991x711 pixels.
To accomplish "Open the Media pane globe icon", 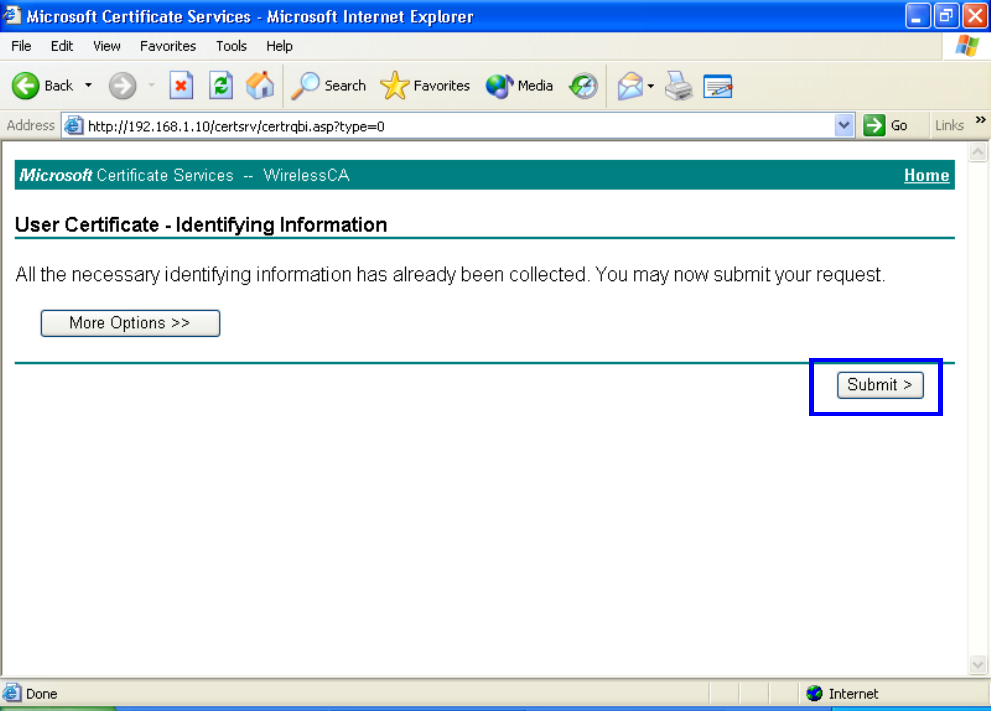I will (x=519, y=85).
